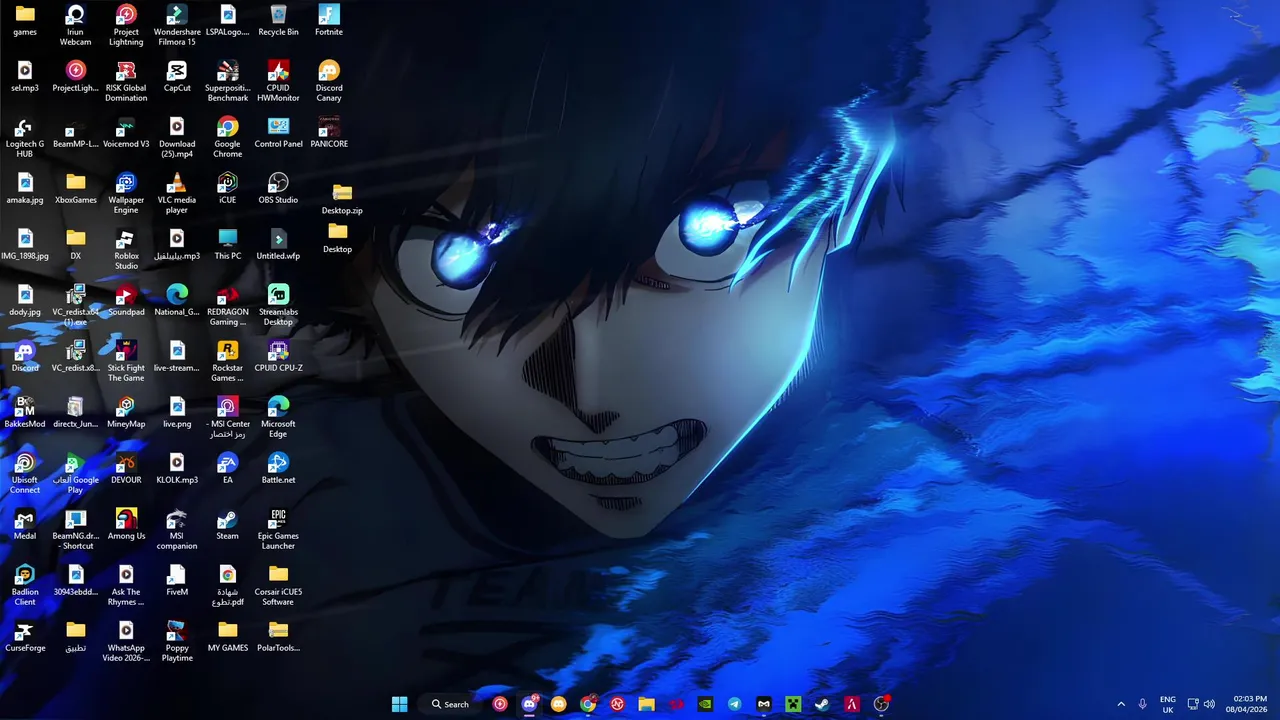Select the FiveM desktop shortcut
Viewport: 1280px width, 720px height.
177,581
